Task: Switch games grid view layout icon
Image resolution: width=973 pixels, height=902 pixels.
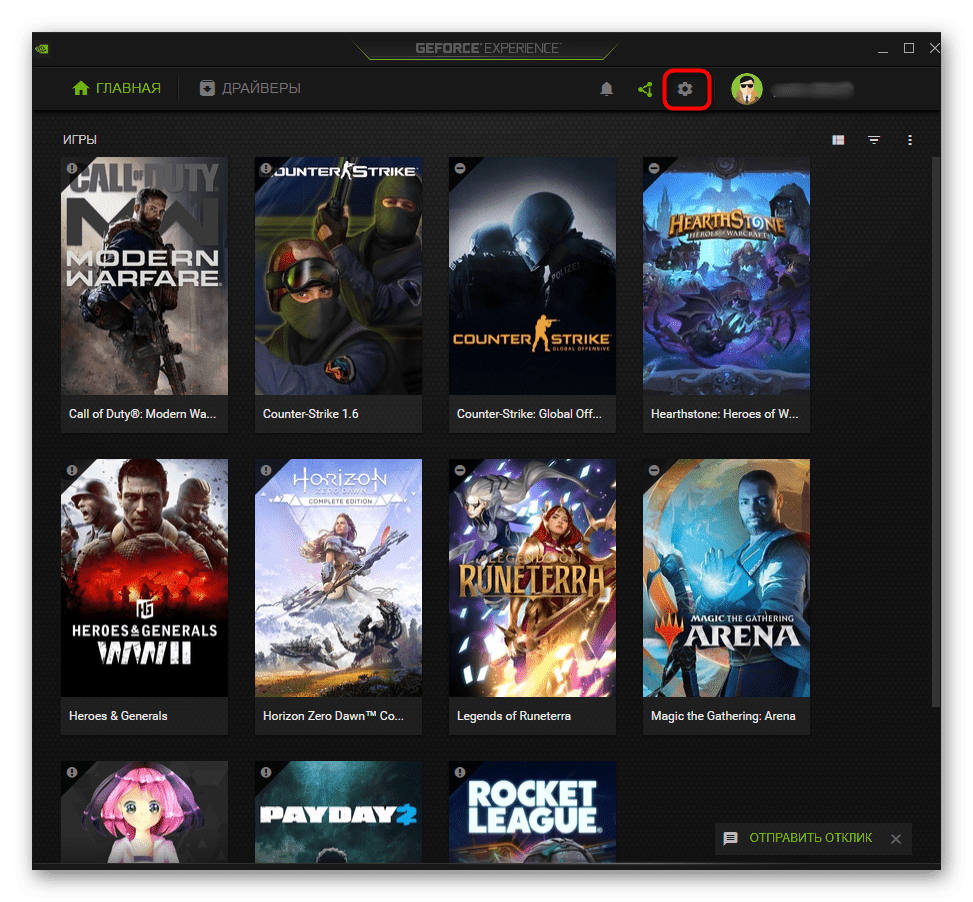Action: point(838,140)
